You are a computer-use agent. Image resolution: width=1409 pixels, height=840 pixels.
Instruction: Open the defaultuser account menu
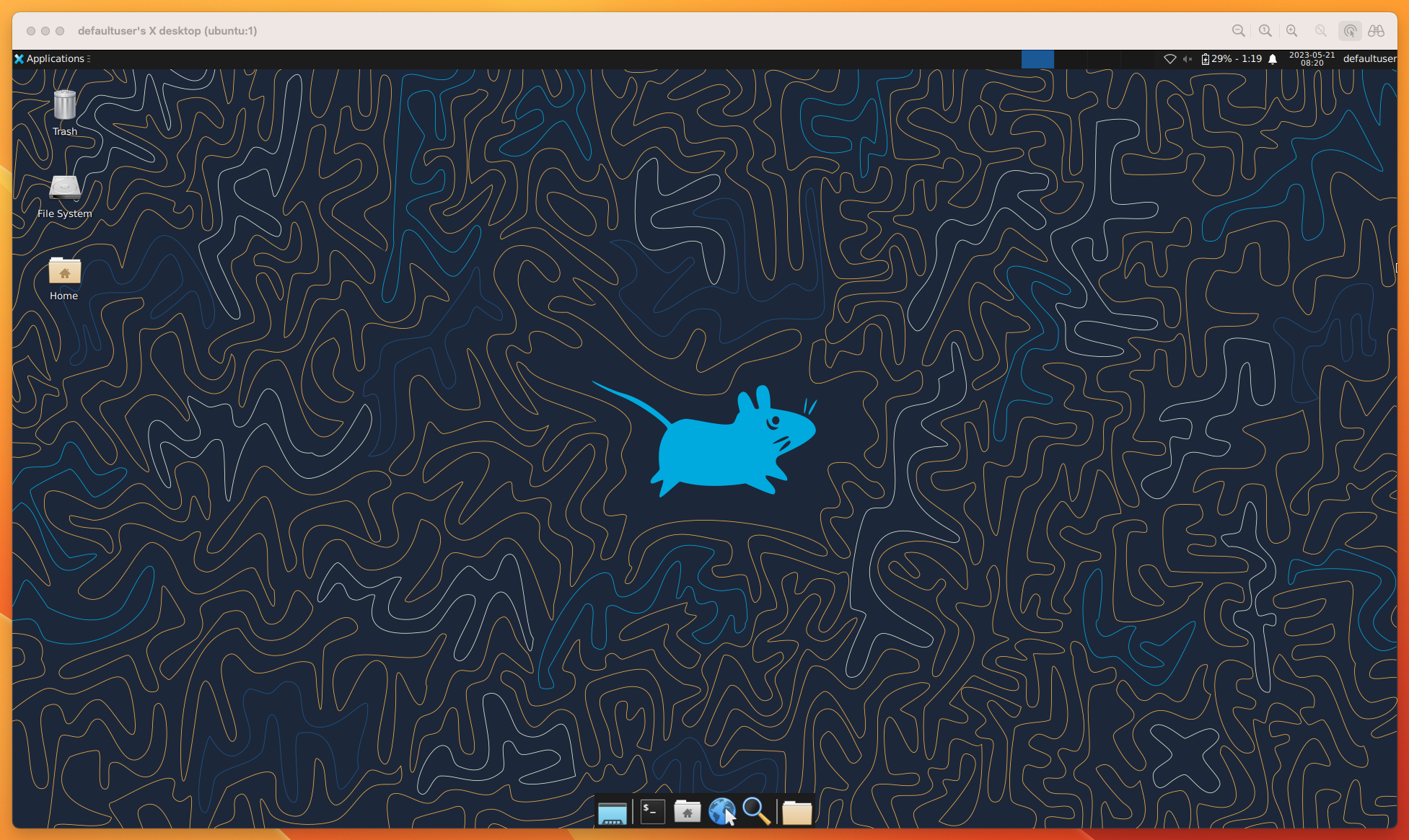click(x=1369, y=59)
